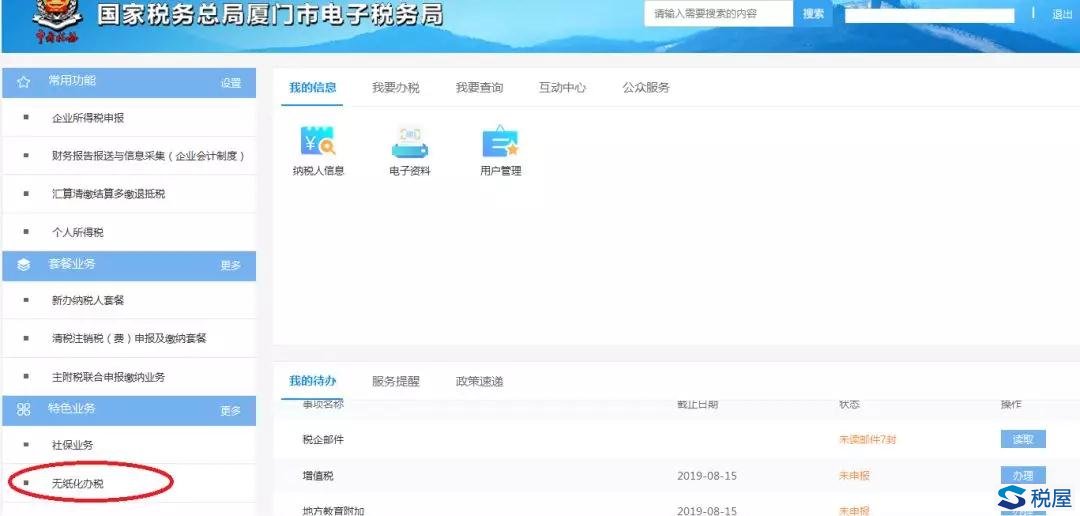Open the 电子资料 icon
Screen dimensions: 1080x516
point(409,143)
